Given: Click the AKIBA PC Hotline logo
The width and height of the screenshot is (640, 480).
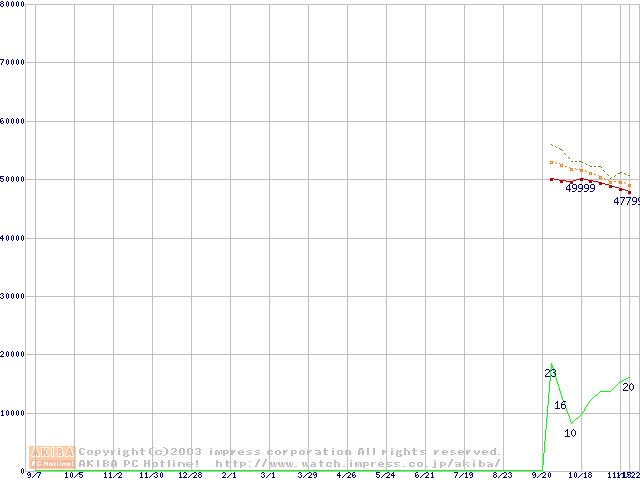Looking at the screenshot, I should pos(53,457).
